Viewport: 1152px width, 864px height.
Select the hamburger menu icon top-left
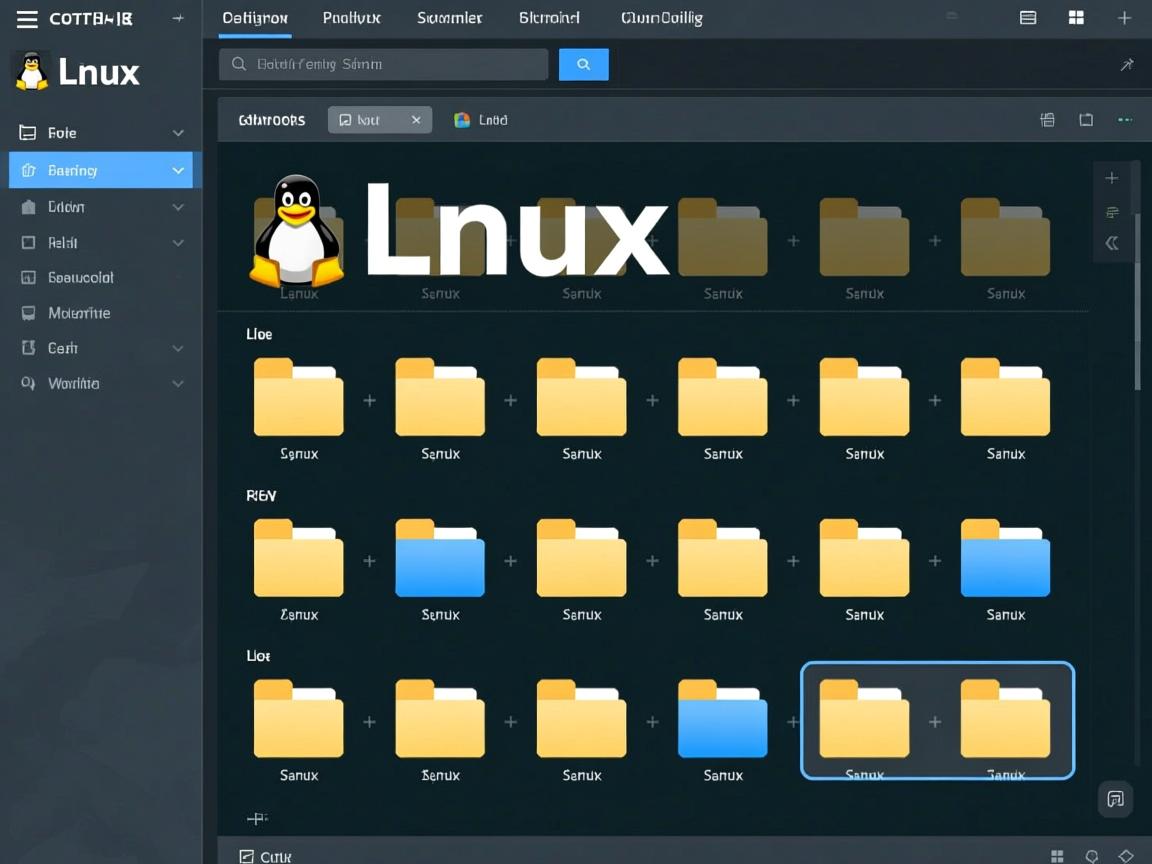(27, 18)
